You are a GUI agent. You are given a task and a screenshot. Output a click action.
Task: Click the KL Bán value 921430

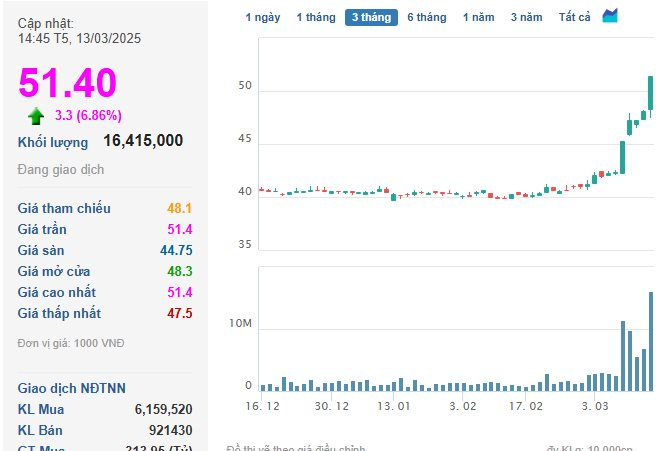[x=171, y=430]
